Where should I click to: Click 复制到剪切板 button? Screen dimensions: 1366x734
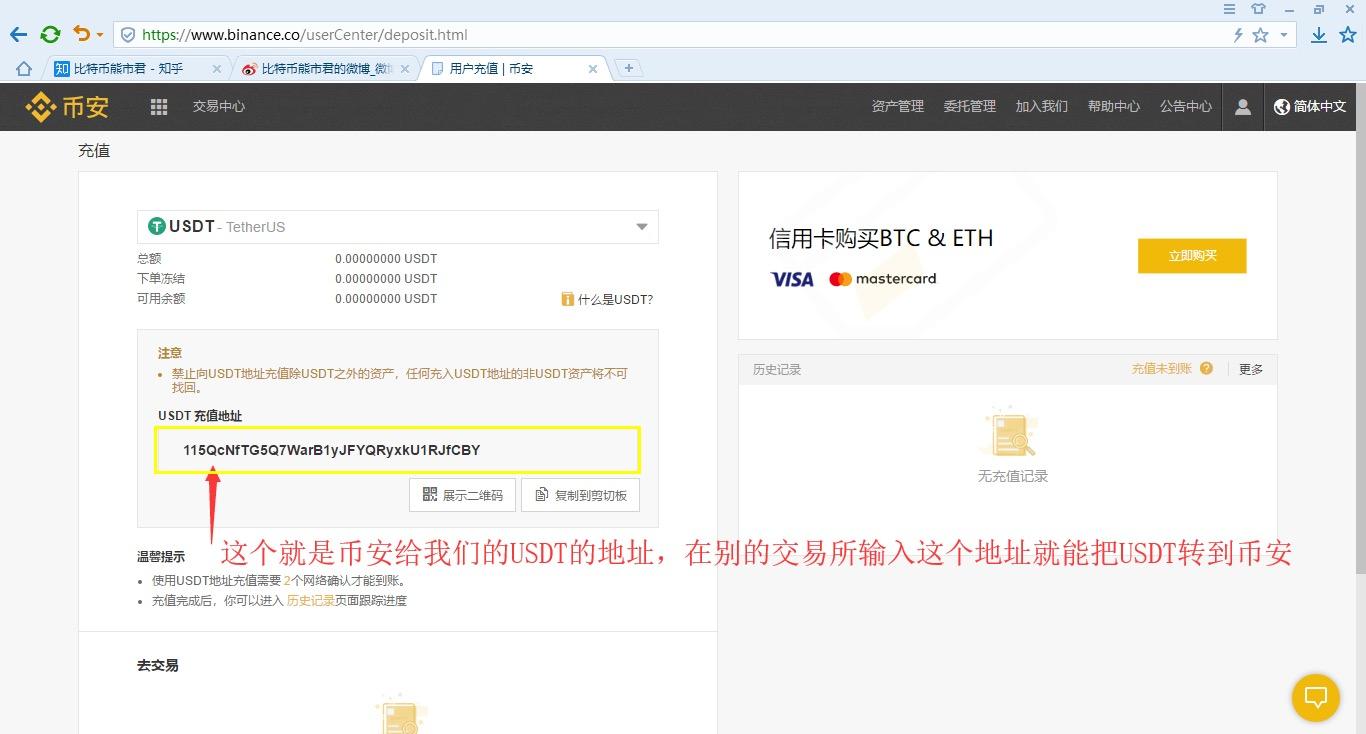(581, 495)
